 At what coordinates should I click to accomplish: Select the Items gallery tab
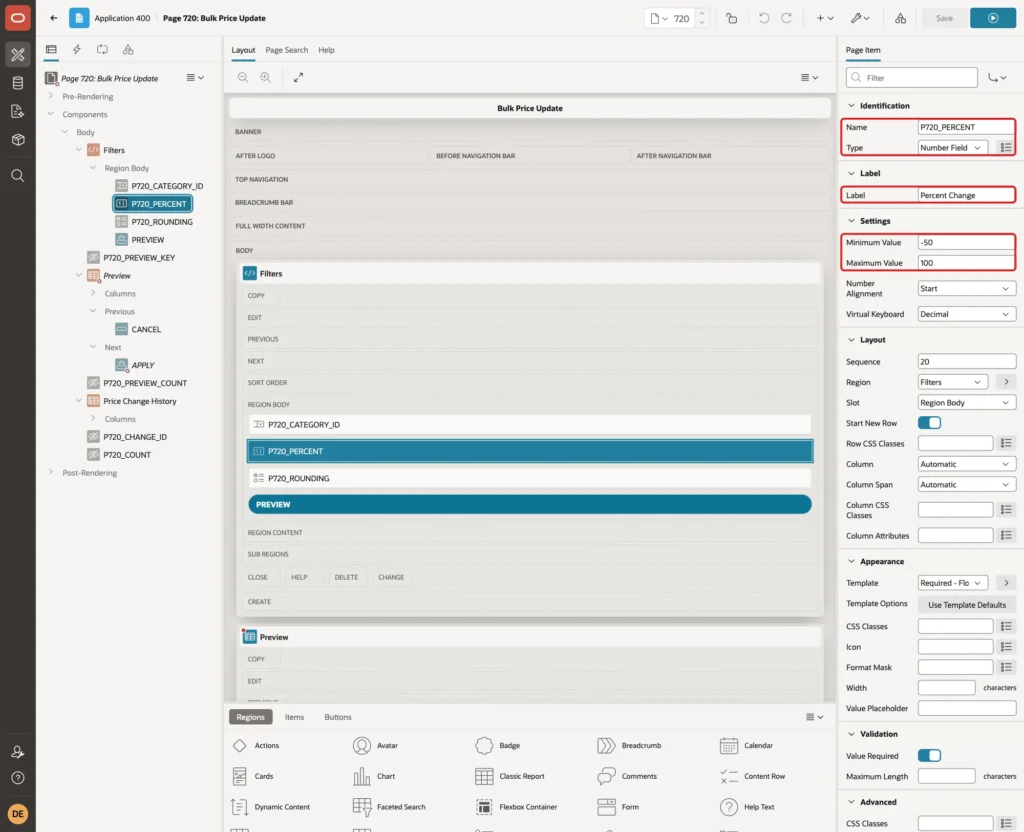coord(295,717)
